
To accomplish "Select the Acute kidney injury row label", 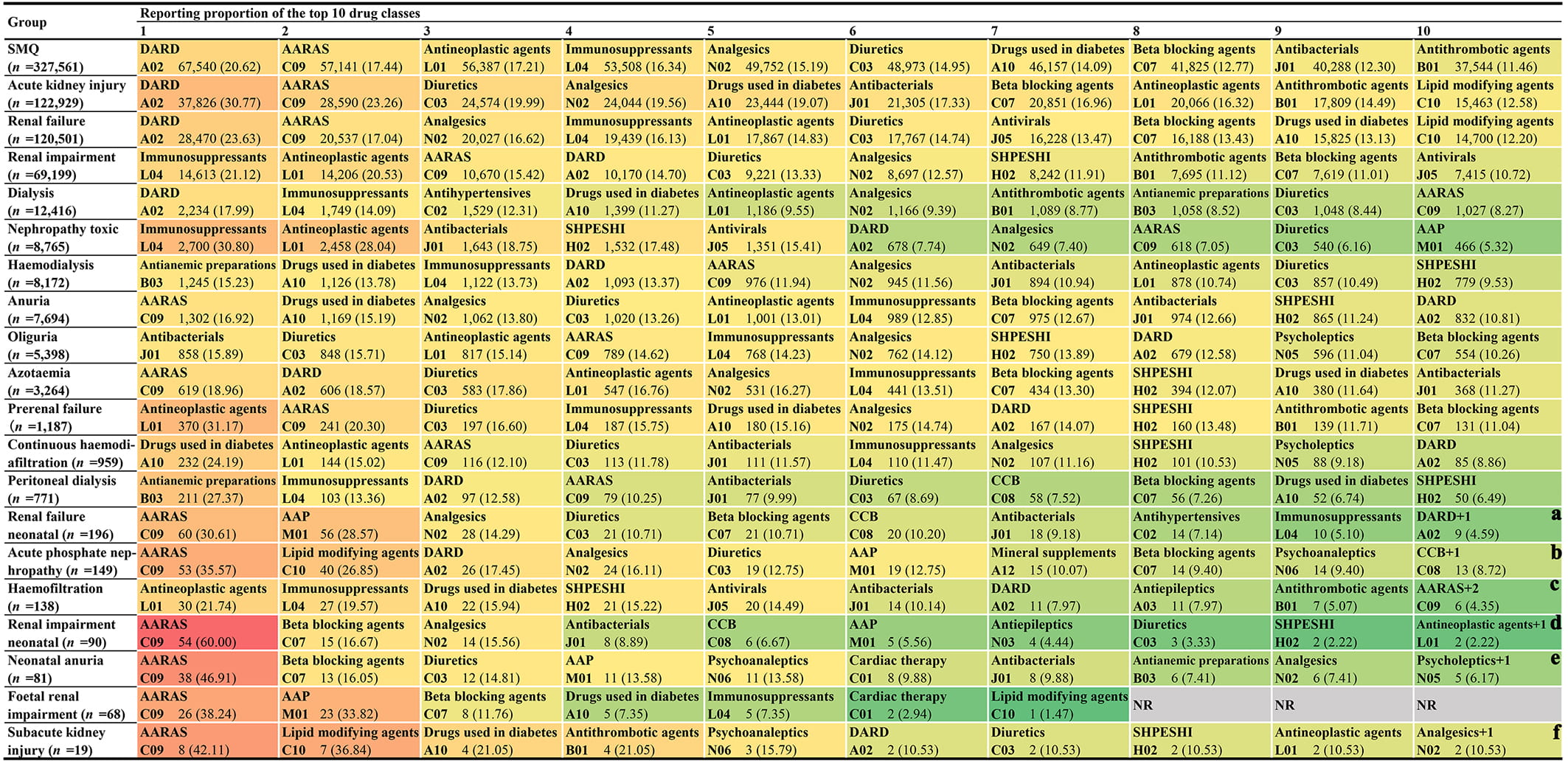I will pyautogui.click(x=56, y=94).
